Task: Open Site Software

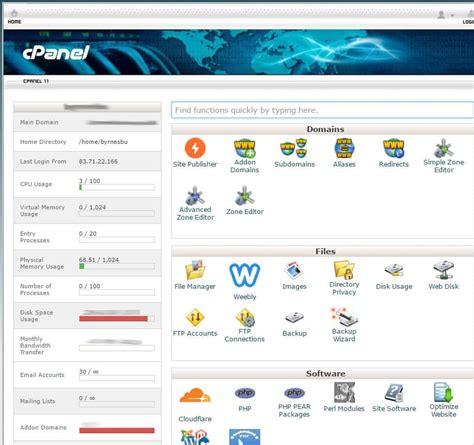Action: [x=394, y=397]
